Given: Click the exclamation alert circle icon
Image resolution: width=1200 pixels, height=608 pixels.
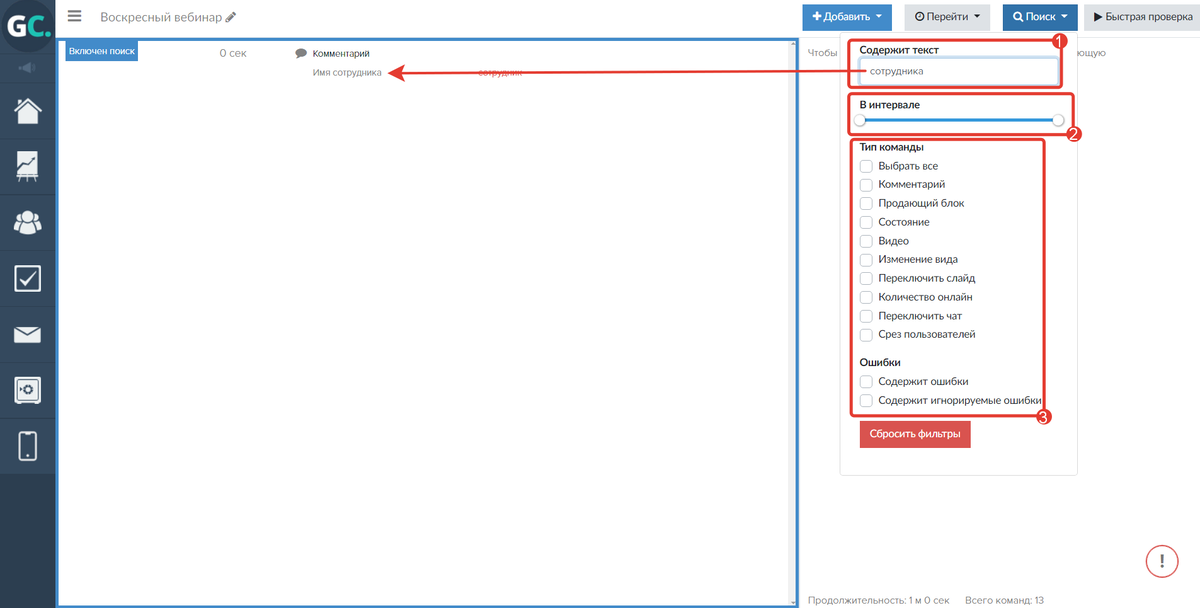Looking at the screenshot, I should coord(1162,559).
